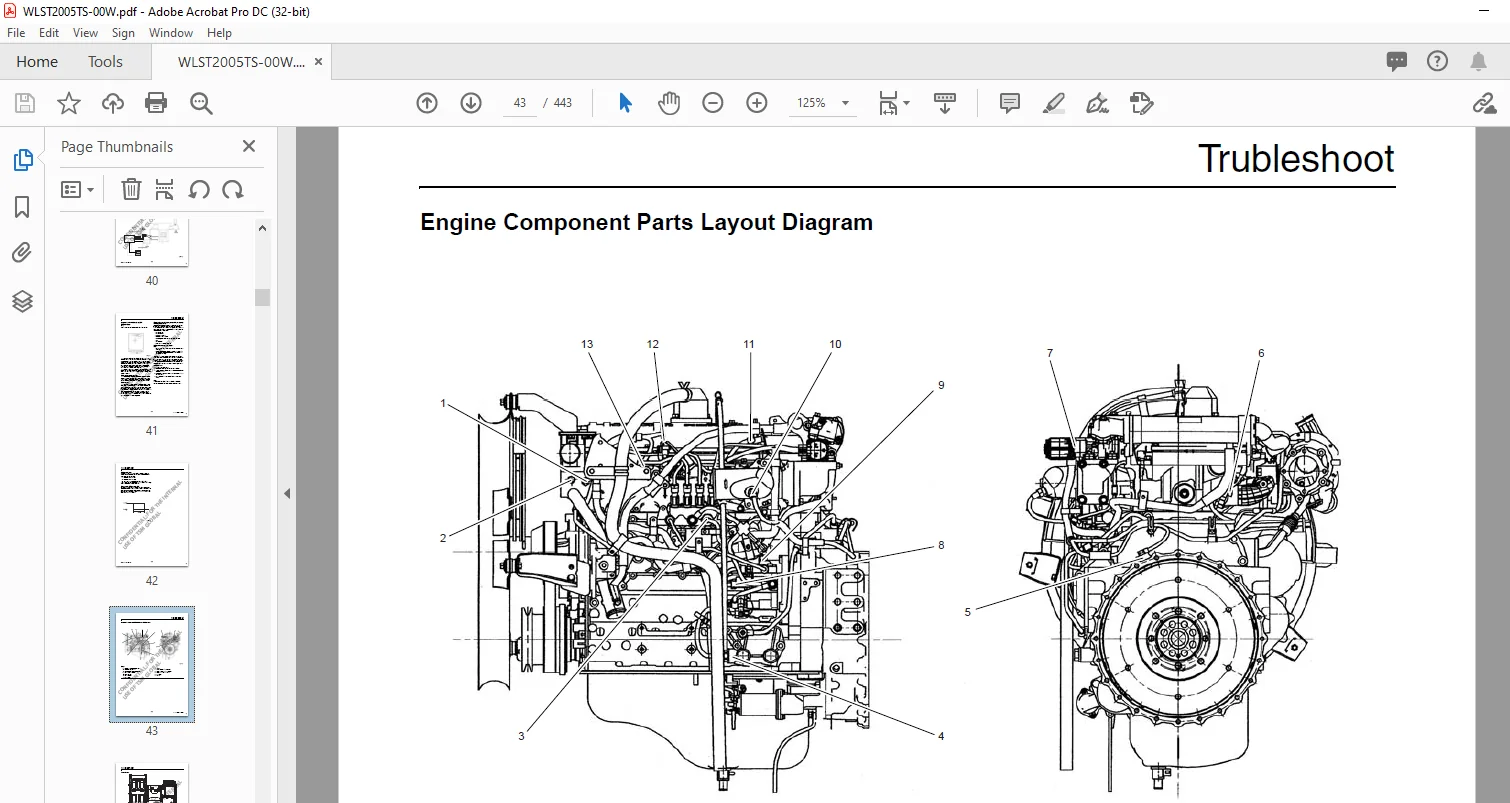This screenshot has height=803, width=1510.
Task: Go to next page with the down arrow
Action: tap(471, 103)
